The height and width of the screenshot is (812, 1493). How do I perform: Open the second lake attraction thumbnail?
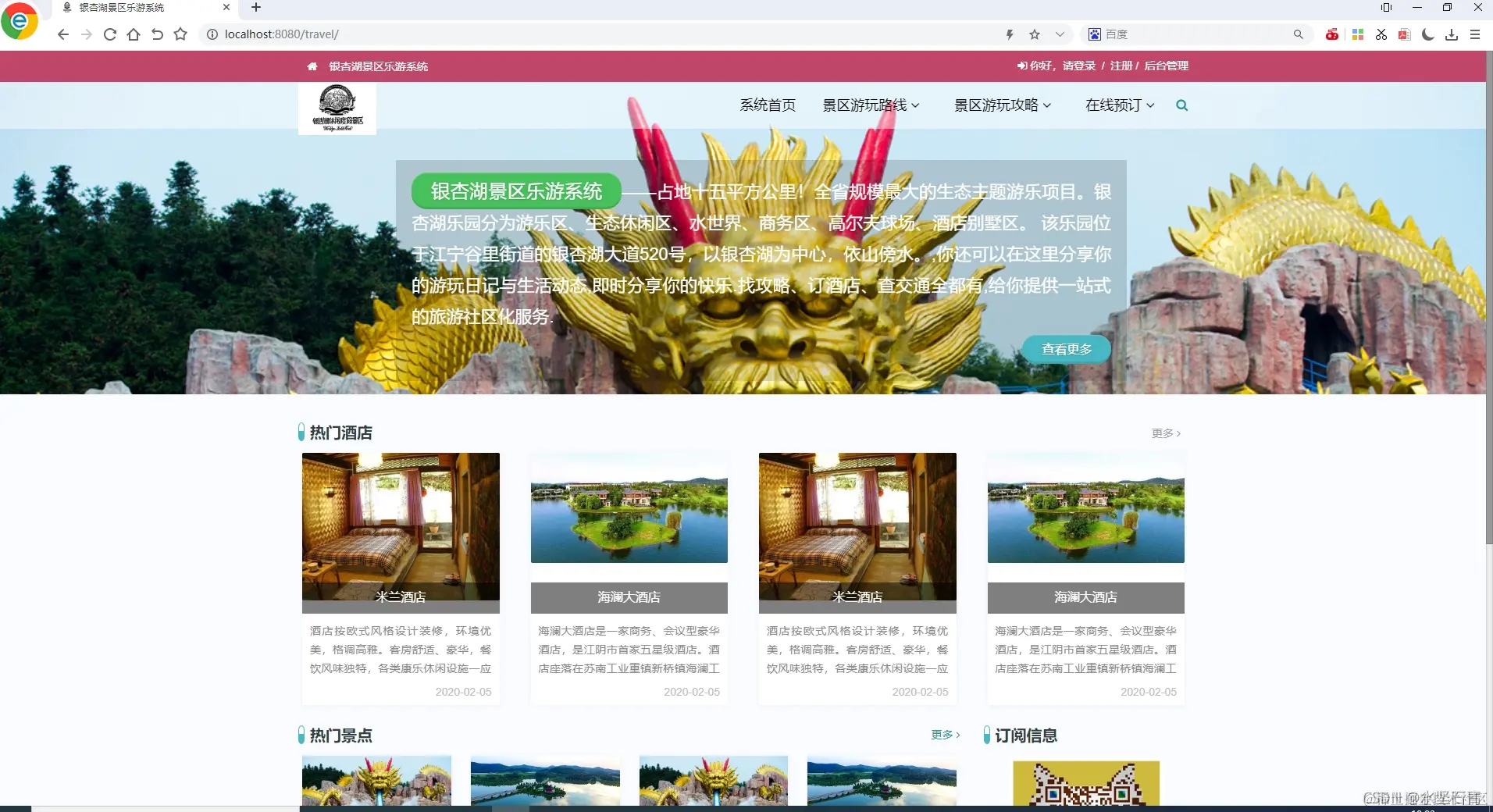point(545,780)
